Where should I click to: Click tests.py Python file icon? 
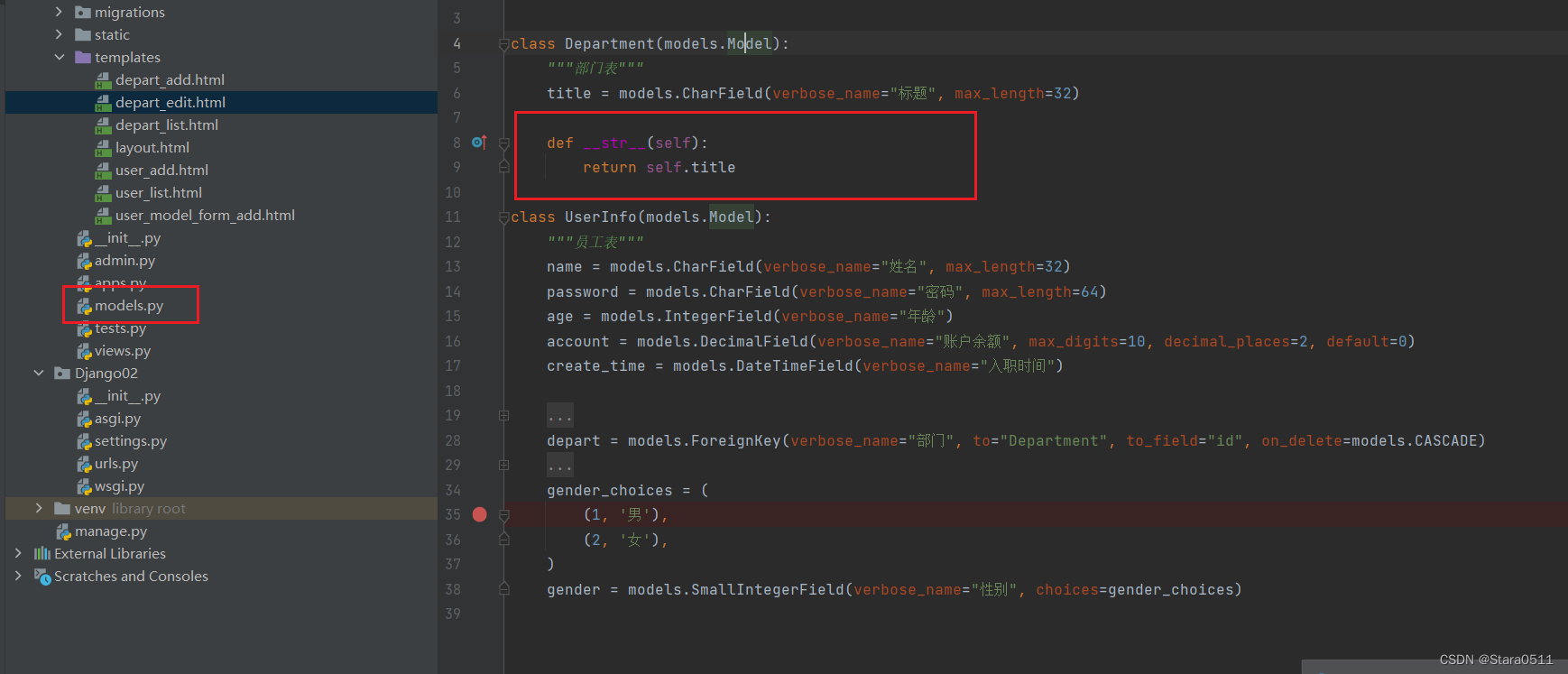[x=84, y=328]
